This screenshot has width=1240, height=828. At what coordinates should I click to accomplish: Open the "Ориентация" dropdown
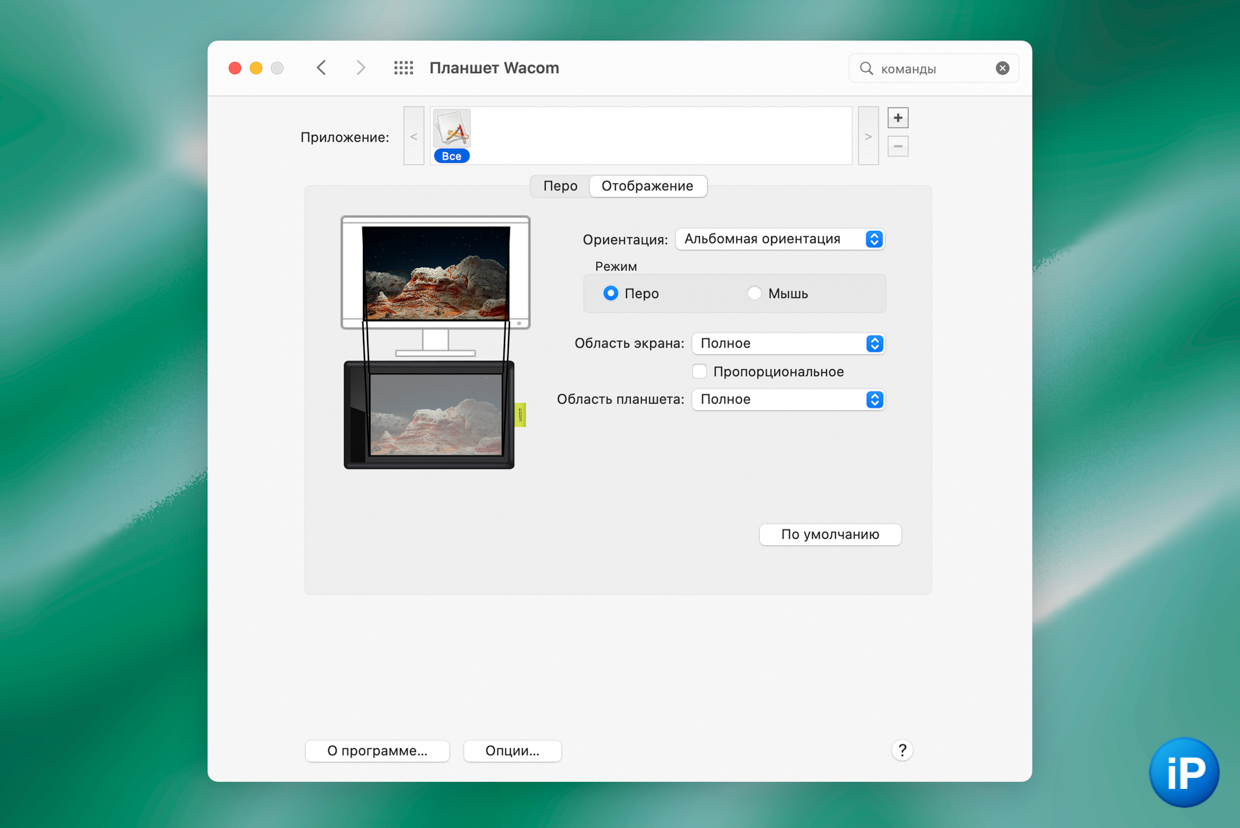779,239
